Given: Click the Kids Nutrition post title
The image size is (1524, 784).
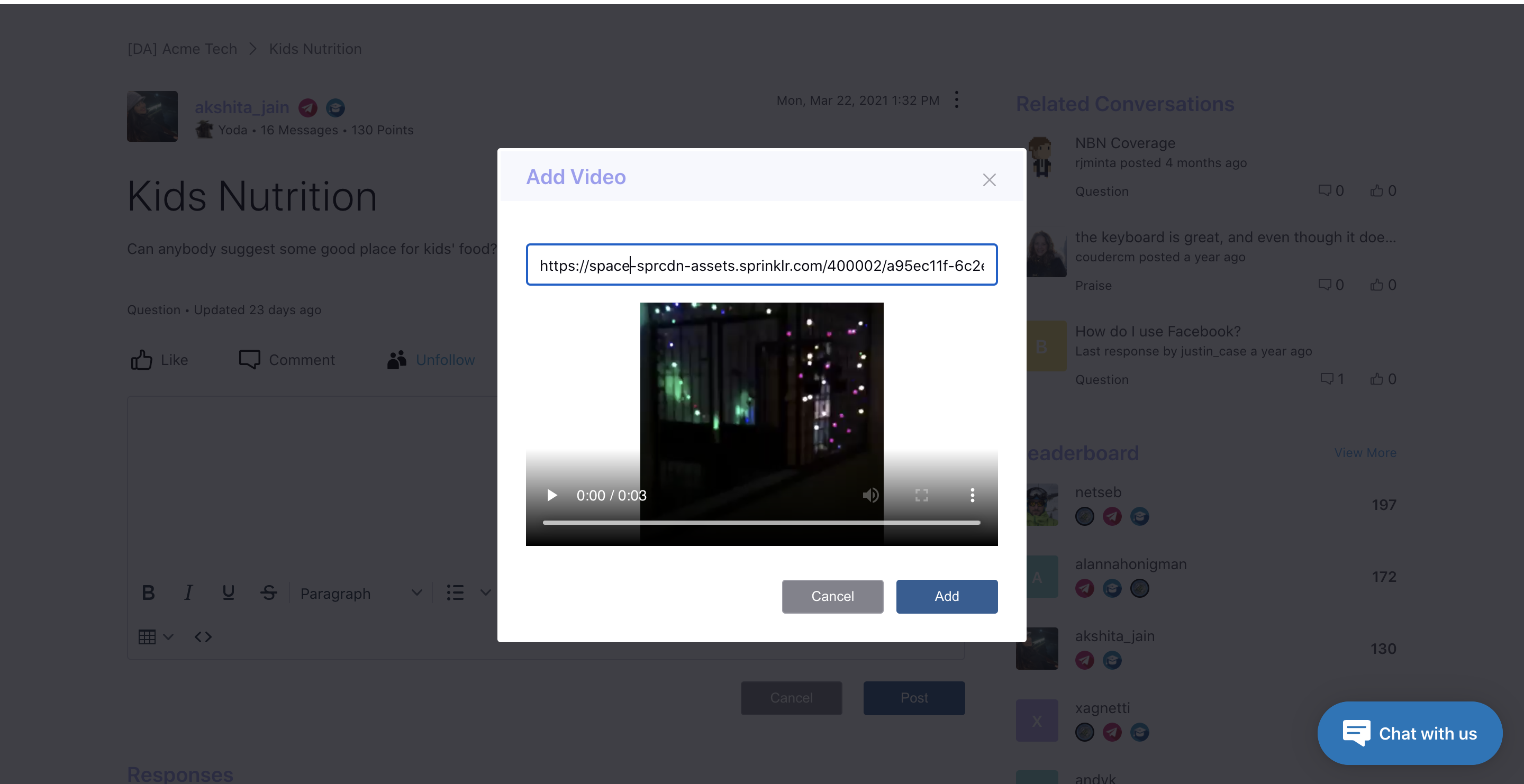Looking at the screenshot, I should (x=252, y=196).
